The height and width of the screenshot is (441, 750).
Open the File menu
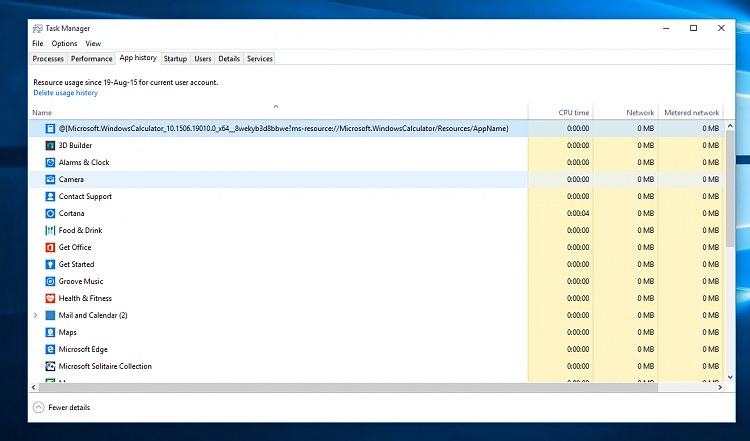click(x=38, y=43)
